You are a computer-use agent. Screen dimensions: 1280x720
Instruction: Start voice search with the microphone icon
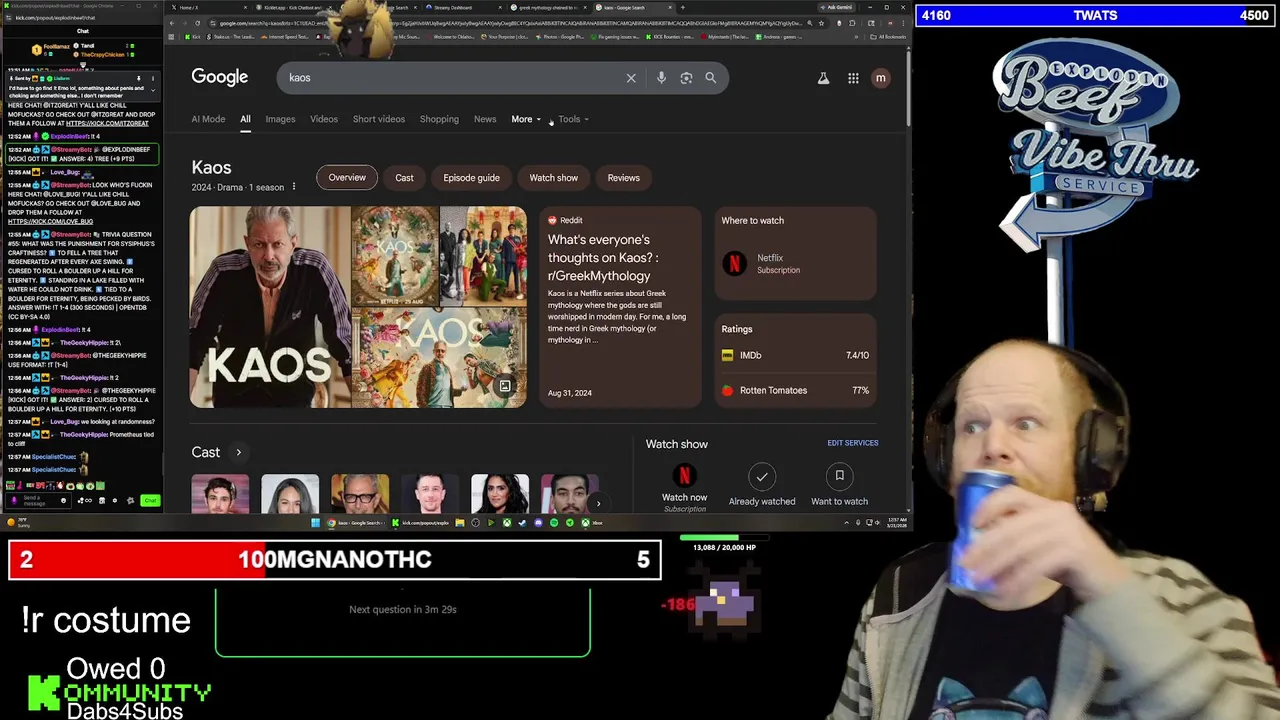coord(661,78)
